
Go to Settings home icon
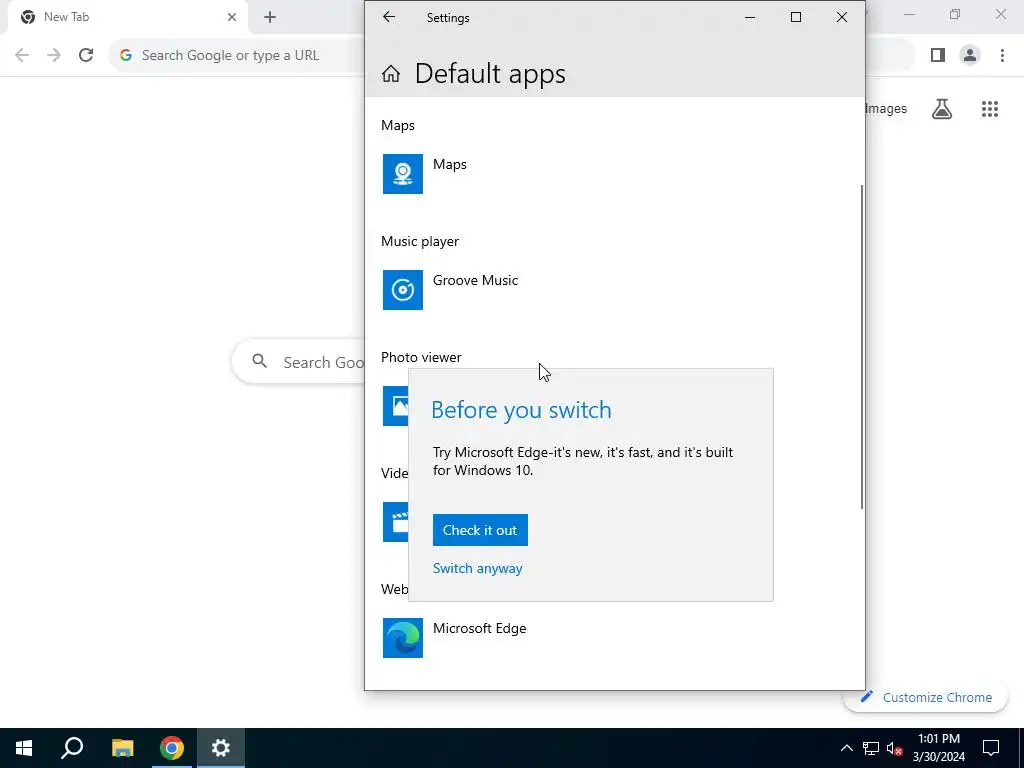click(391, 74)
